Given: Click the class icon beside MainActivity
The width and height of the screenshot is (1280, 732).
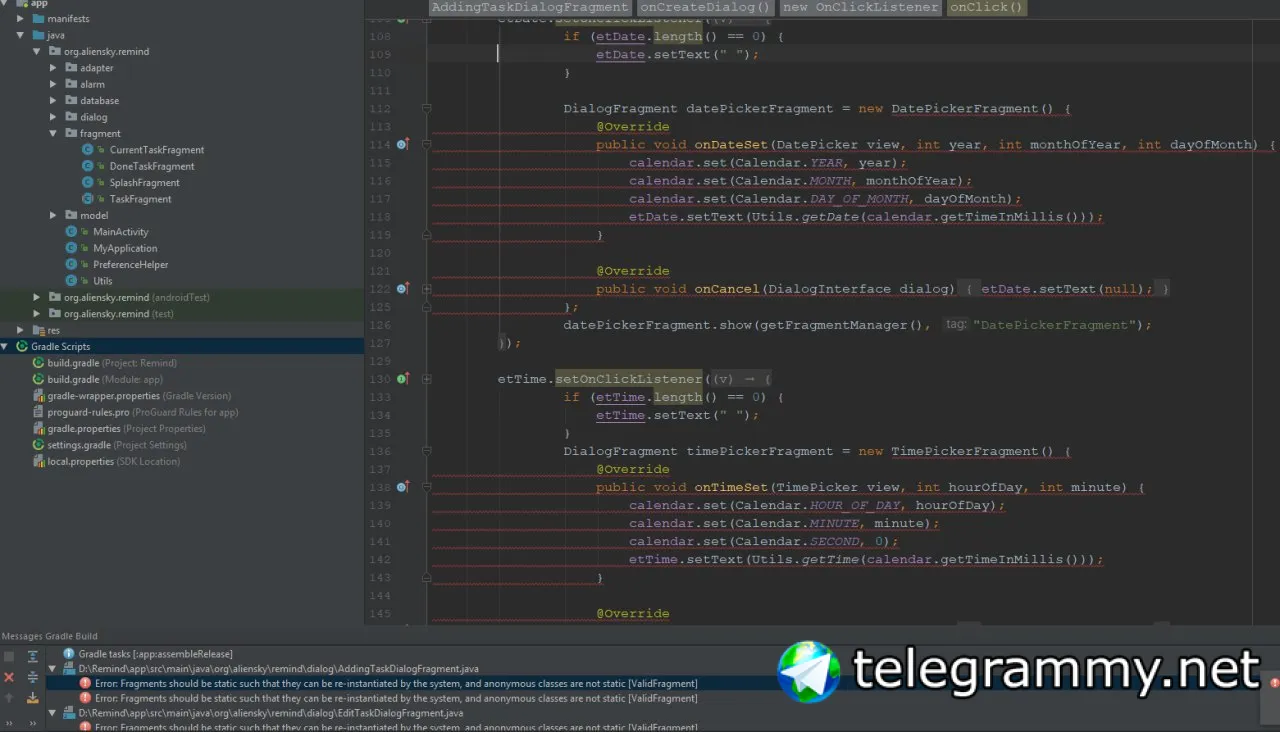Looking at the screenshot, I should click(71, 232).
